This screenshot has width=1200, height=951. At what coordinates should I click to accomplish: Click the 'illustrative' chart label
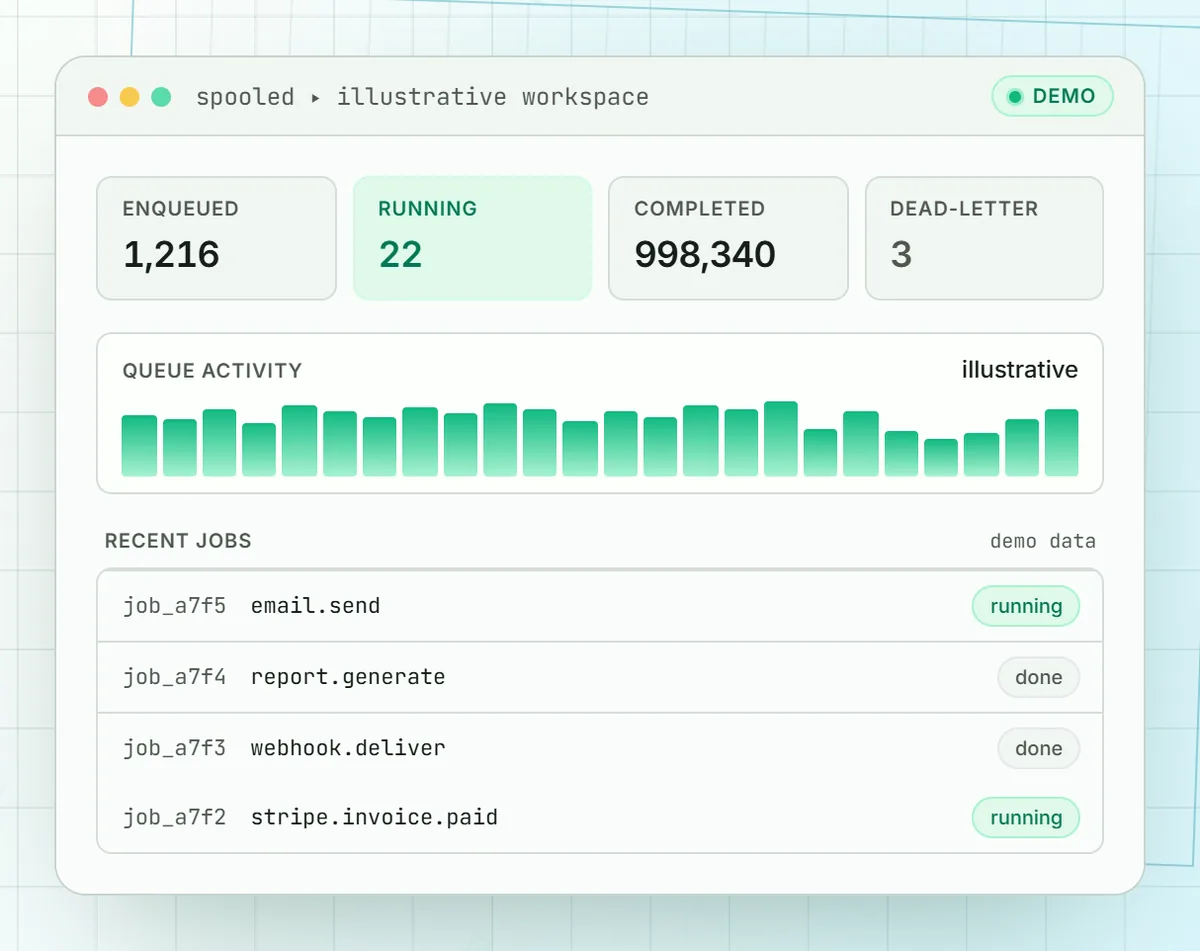coord(1020,370)
